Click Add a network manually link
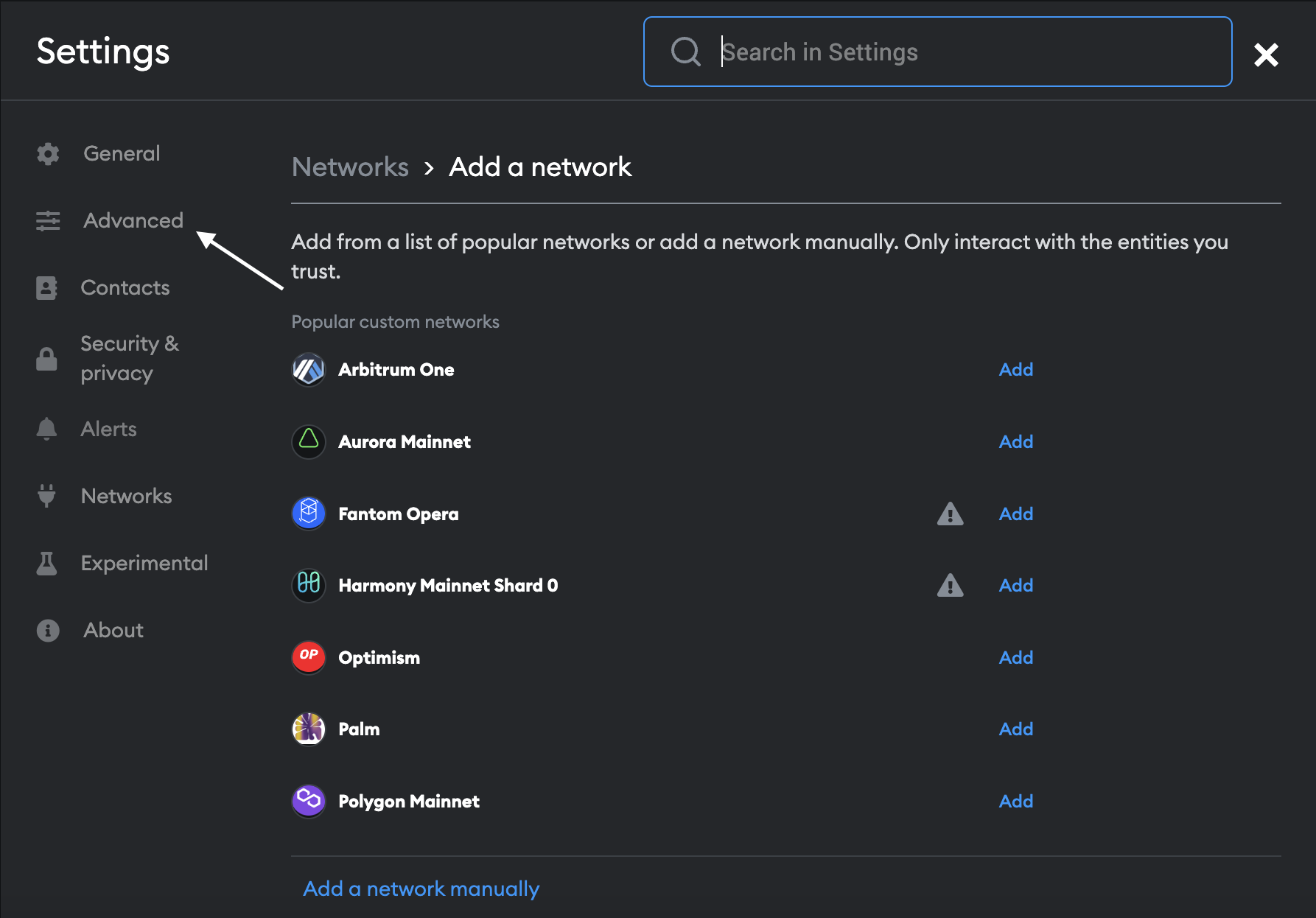This screenshot has width=1316, height=918. (x=421, y=889)
